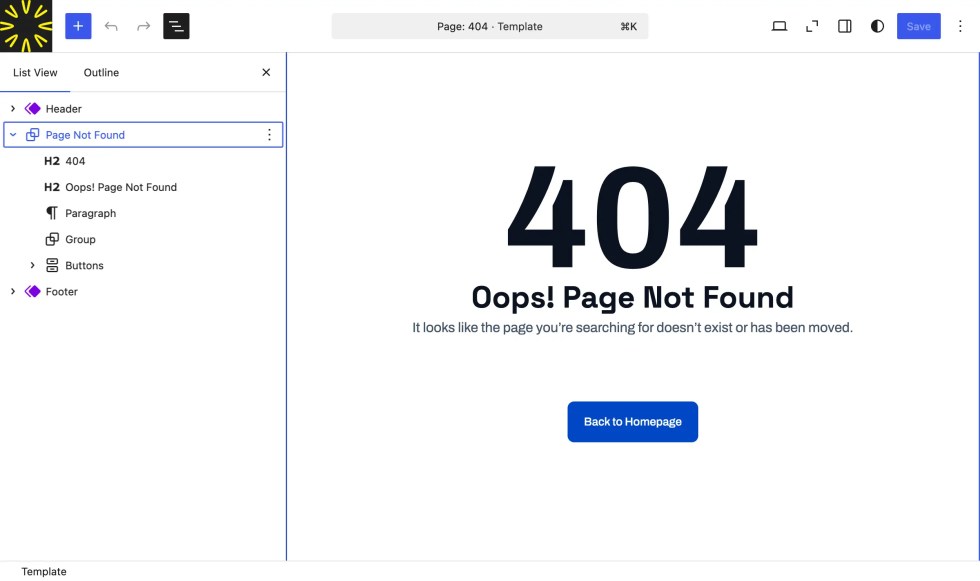Undo the last change
The height and width of the screenshot is (581, 980).
click(x=111, y=26)
